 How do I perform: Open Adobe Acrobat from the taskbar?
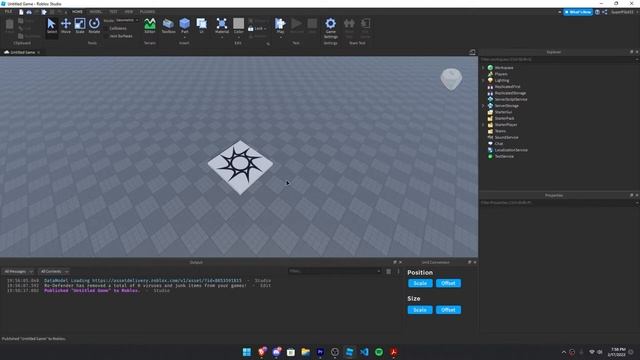pyautogui.click(x=393, y=352)
